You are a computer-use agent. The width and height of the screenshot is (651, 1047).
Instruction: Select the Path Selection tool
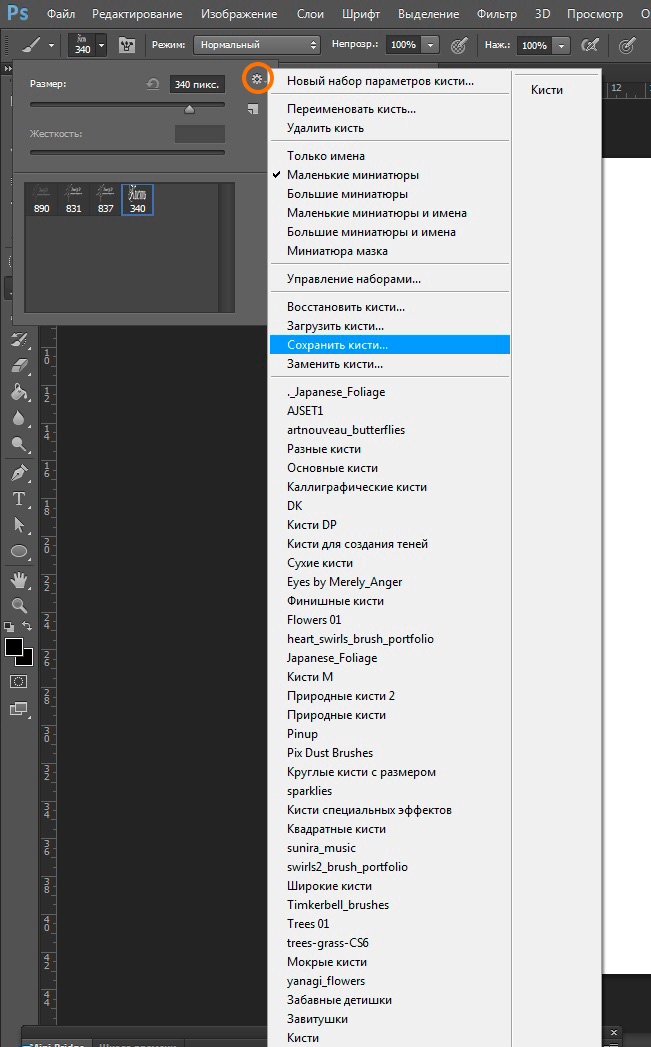point(19,525)
